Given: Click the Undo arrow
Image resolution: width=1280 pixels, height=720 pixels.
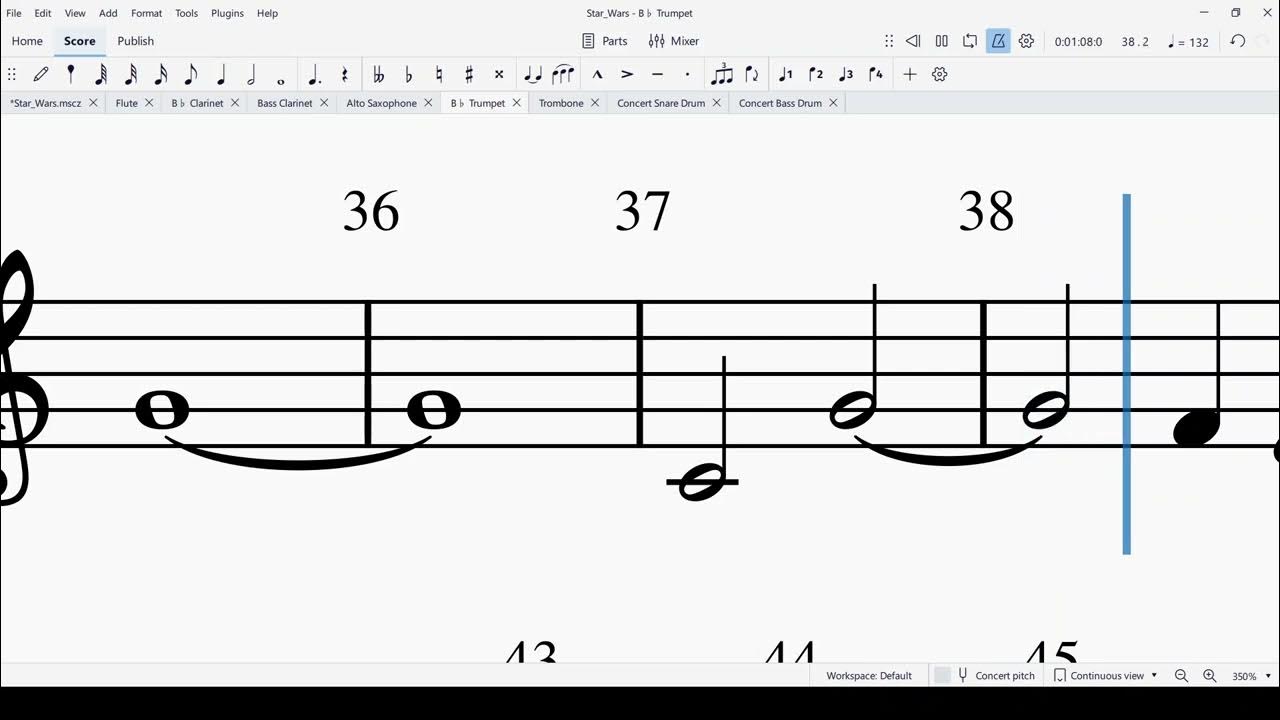Looking at the screenshot, I should 1237,41.
